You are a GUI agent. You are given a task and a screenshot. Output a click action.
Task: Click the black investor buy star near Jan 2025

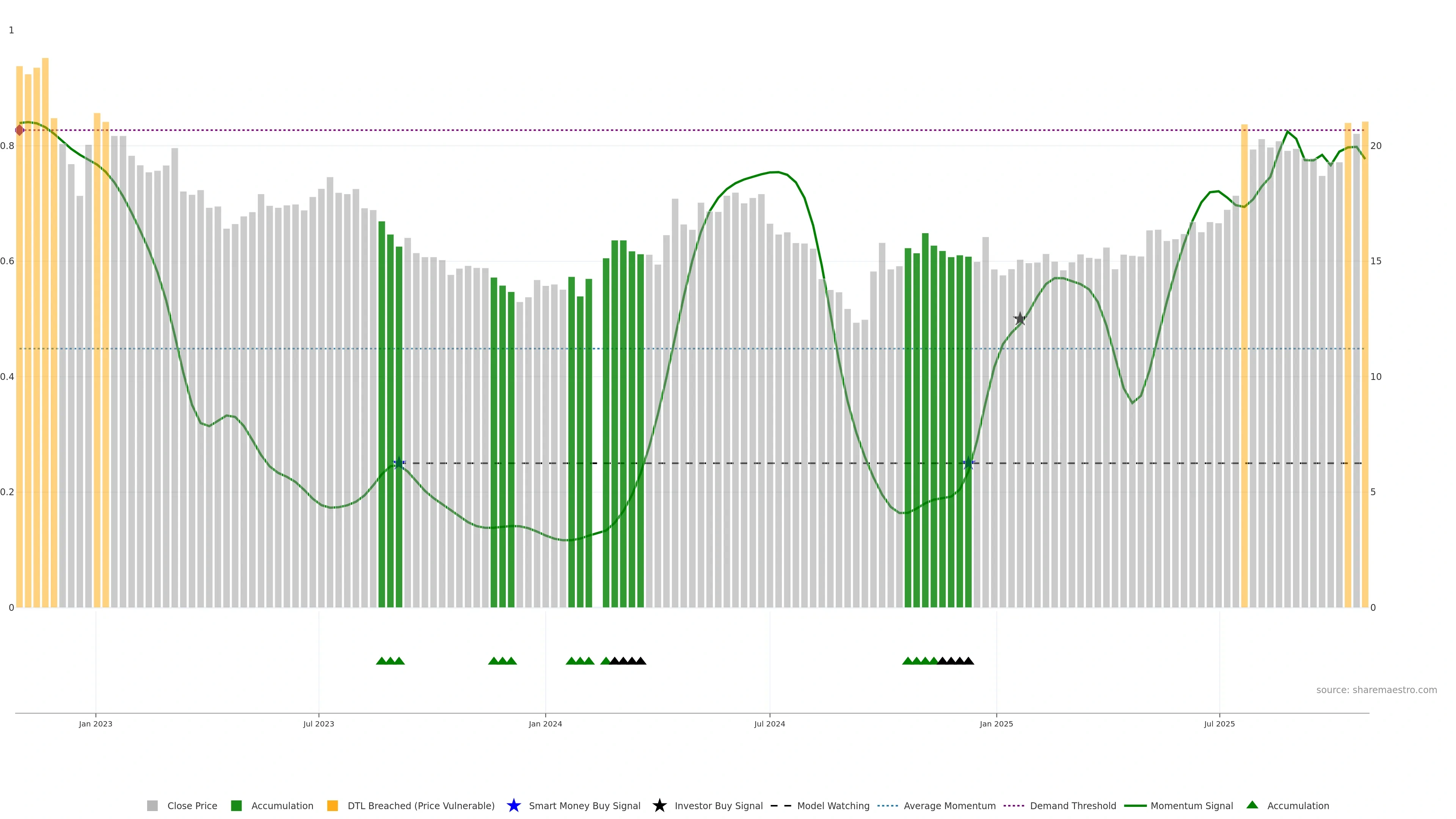click(x=1020, y=319)
